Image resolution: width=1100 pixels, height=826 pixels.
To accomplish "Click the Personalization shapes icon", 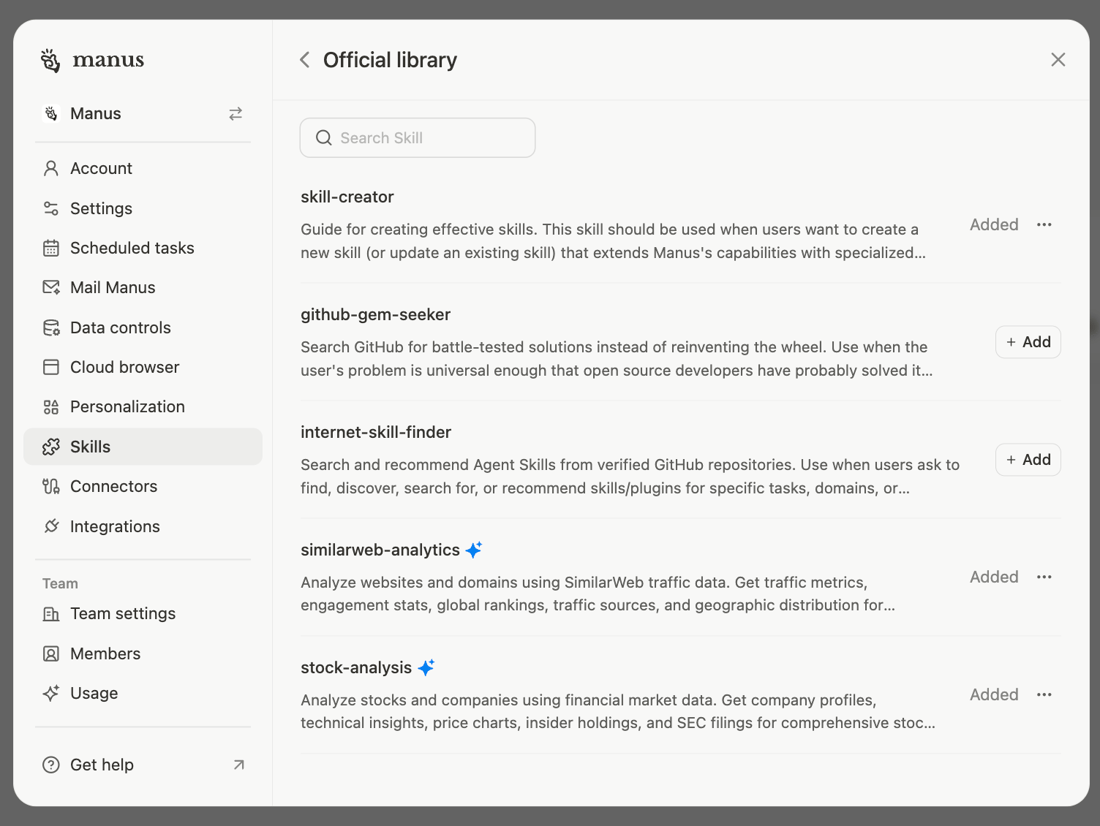I will [x=51, y=407].
